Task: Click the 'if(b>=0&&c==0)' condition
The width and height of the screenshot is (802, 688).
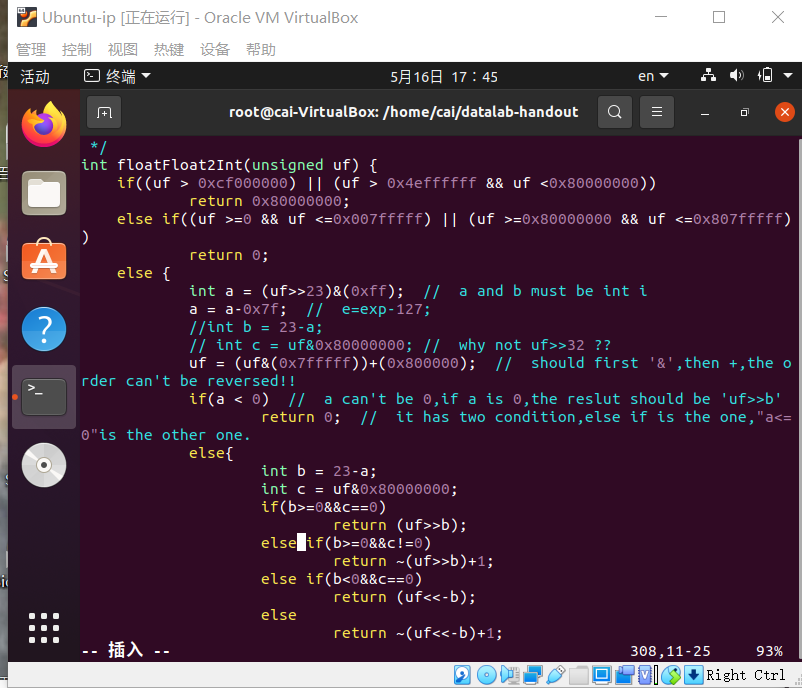Action: (323, 507)
